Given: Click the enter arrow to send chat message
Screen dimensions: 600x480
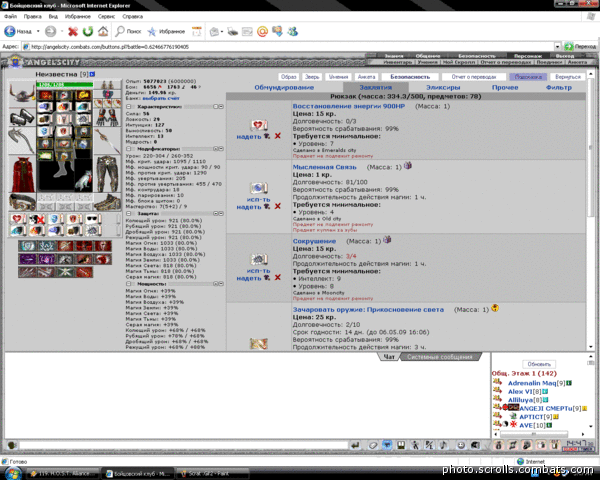Looking at the screenshot, I should 355,445.
